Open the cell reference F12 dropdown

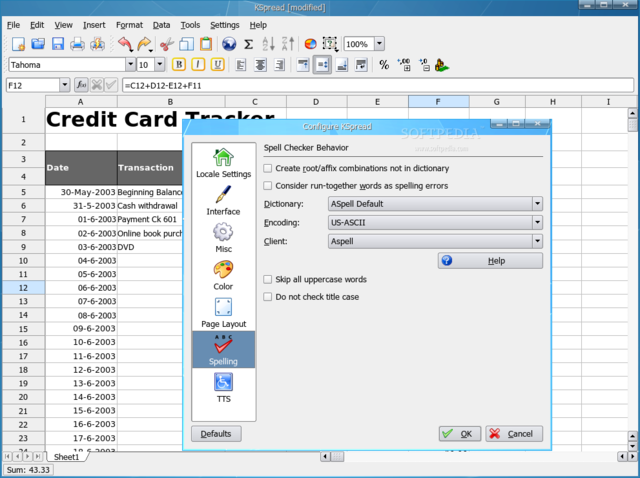coord(64,85)
